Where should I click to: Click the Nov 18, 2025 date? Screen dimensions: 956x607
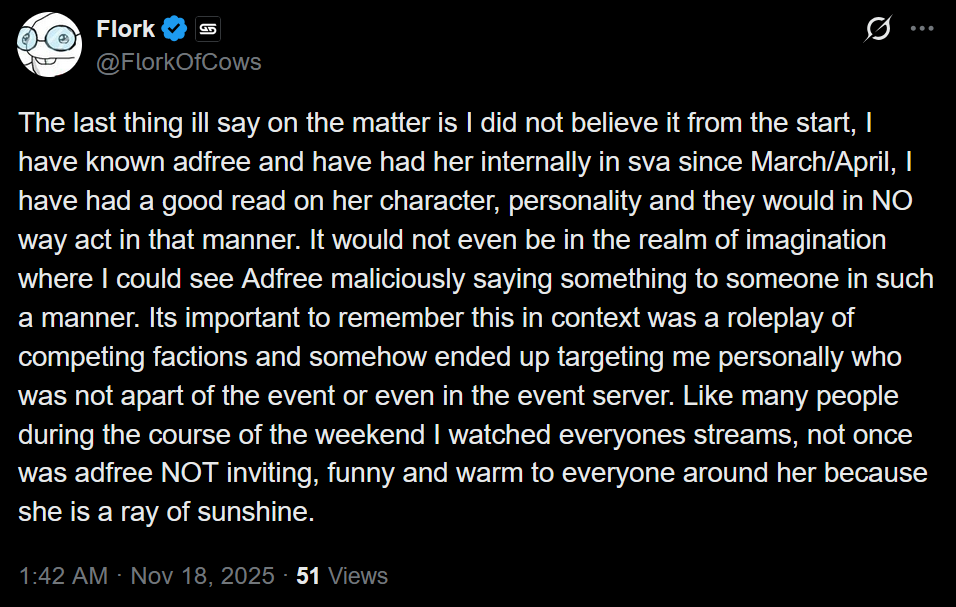coord(202,576)
